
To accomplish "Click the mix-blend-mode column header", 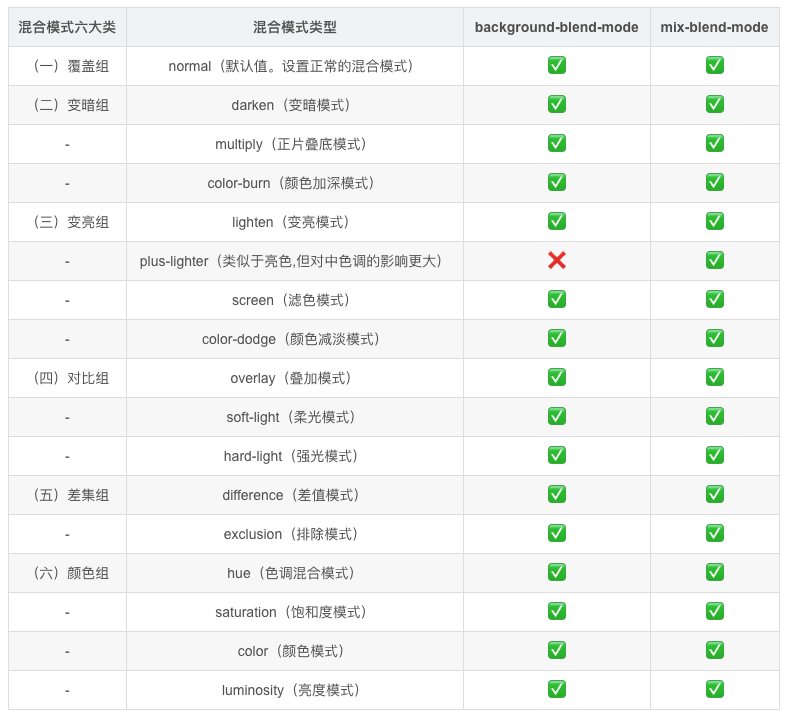I will pos(715,27).
